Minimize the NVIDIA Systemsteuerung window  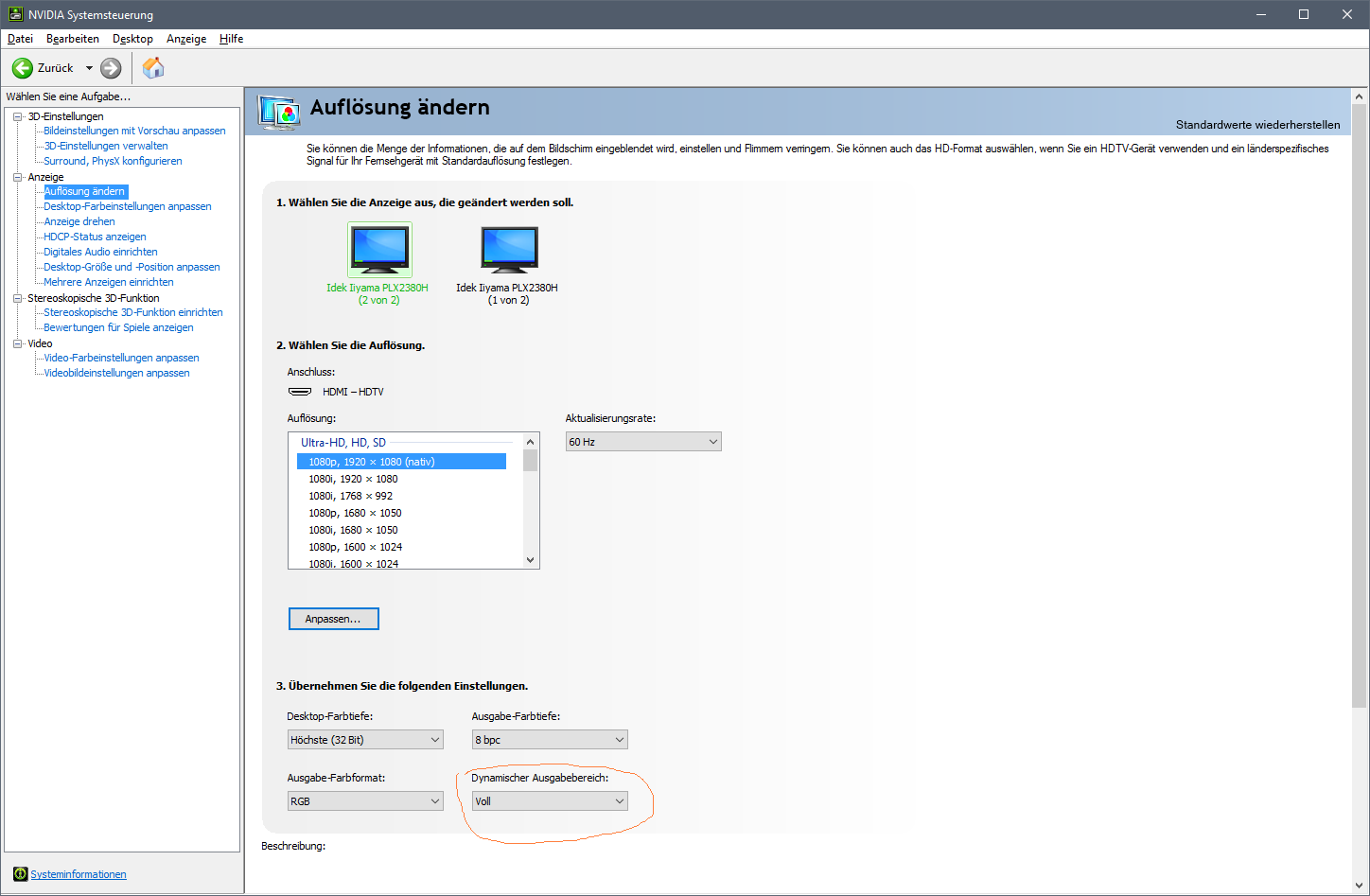click(x=1260, y=14)
